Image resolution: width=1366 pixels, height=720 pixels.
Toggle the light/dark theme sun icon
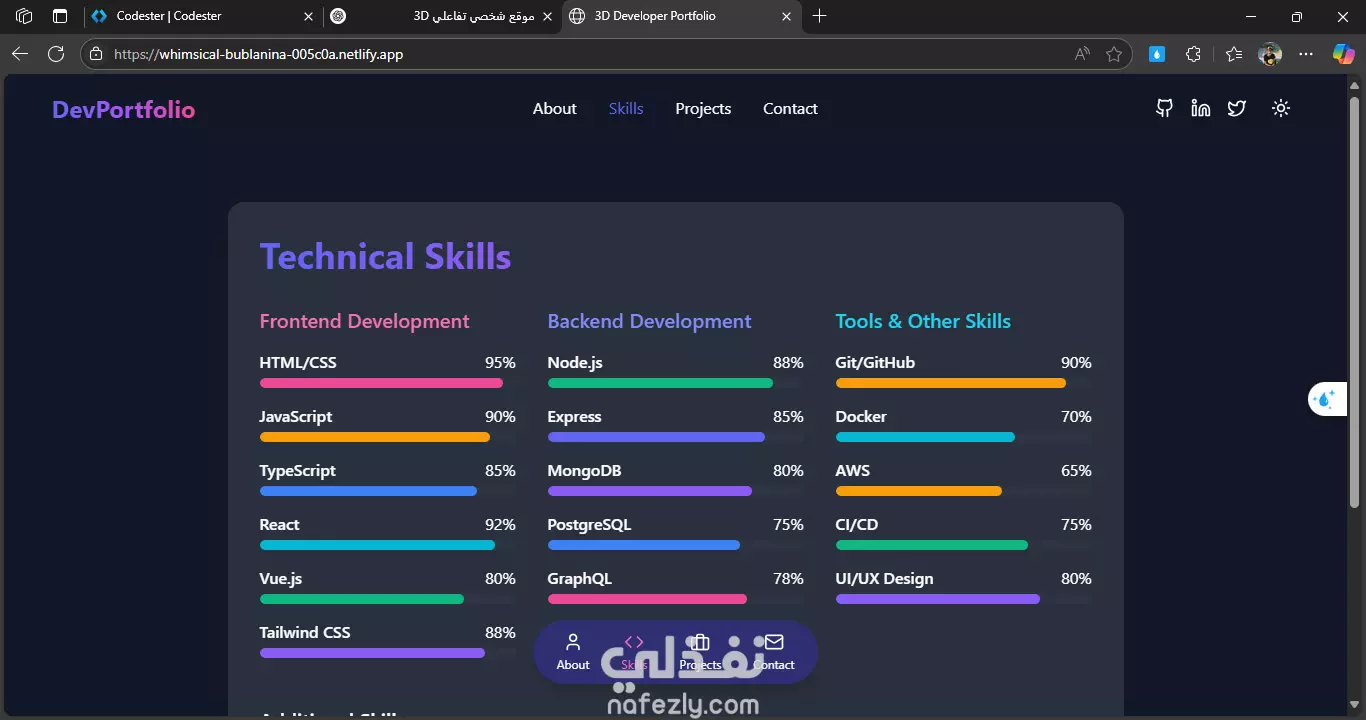click(x=1281, y=108)
